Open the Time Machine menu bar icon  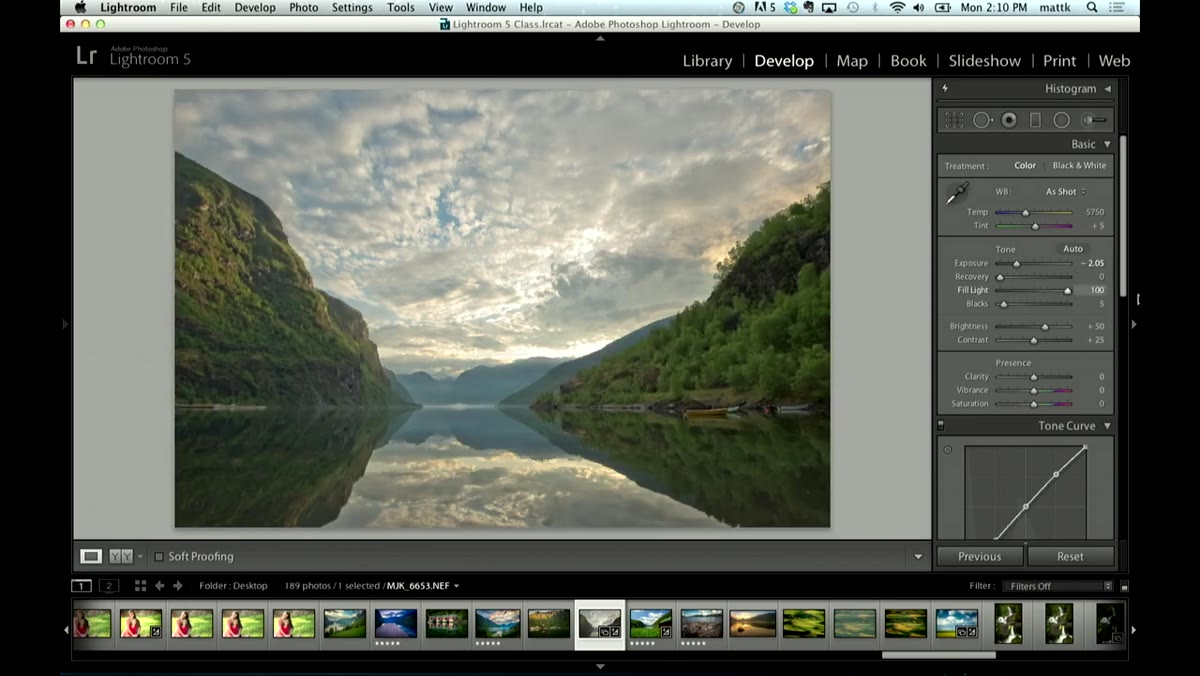[852, 7]
